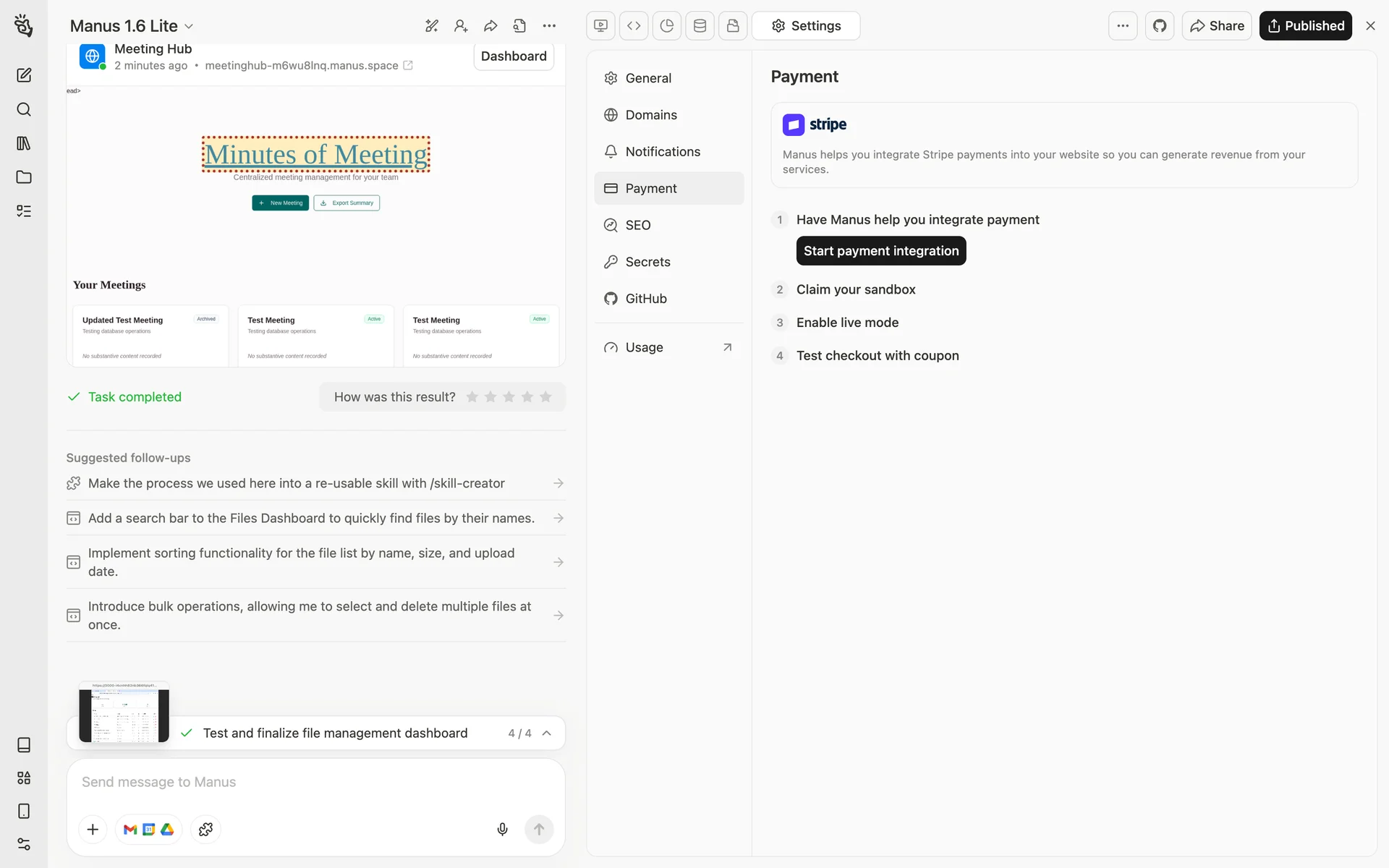Open the analytics pie chart icon

[x=667, y=26]
